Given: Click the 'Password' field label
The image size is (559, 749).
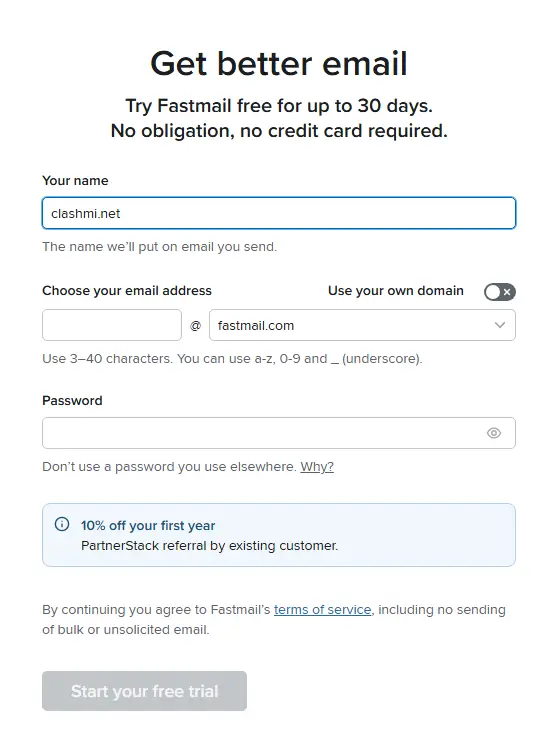Looking at the screenshot, I should click(x=72, y=400).
